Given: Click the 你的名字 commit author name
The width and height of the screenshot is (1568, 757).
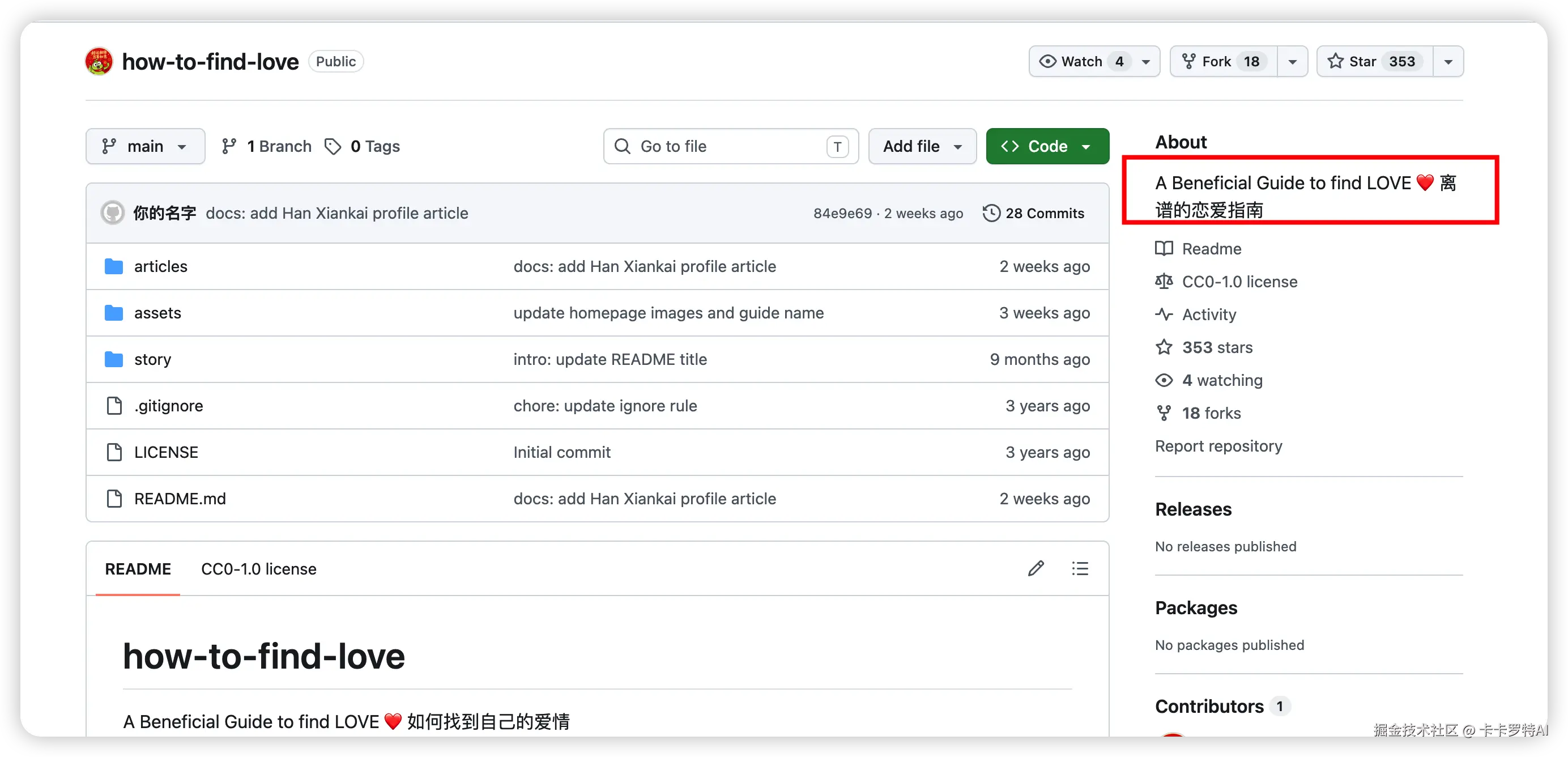Looking at the screenshot, I should [x=164, y=213].
